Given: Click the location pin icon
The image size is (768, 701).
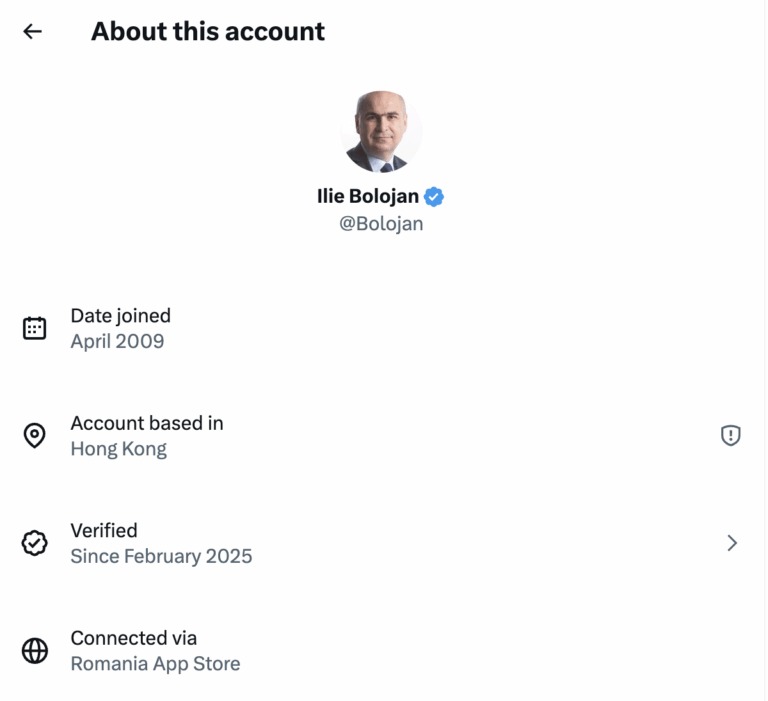Looking at the screenshot, I should 35,436.
